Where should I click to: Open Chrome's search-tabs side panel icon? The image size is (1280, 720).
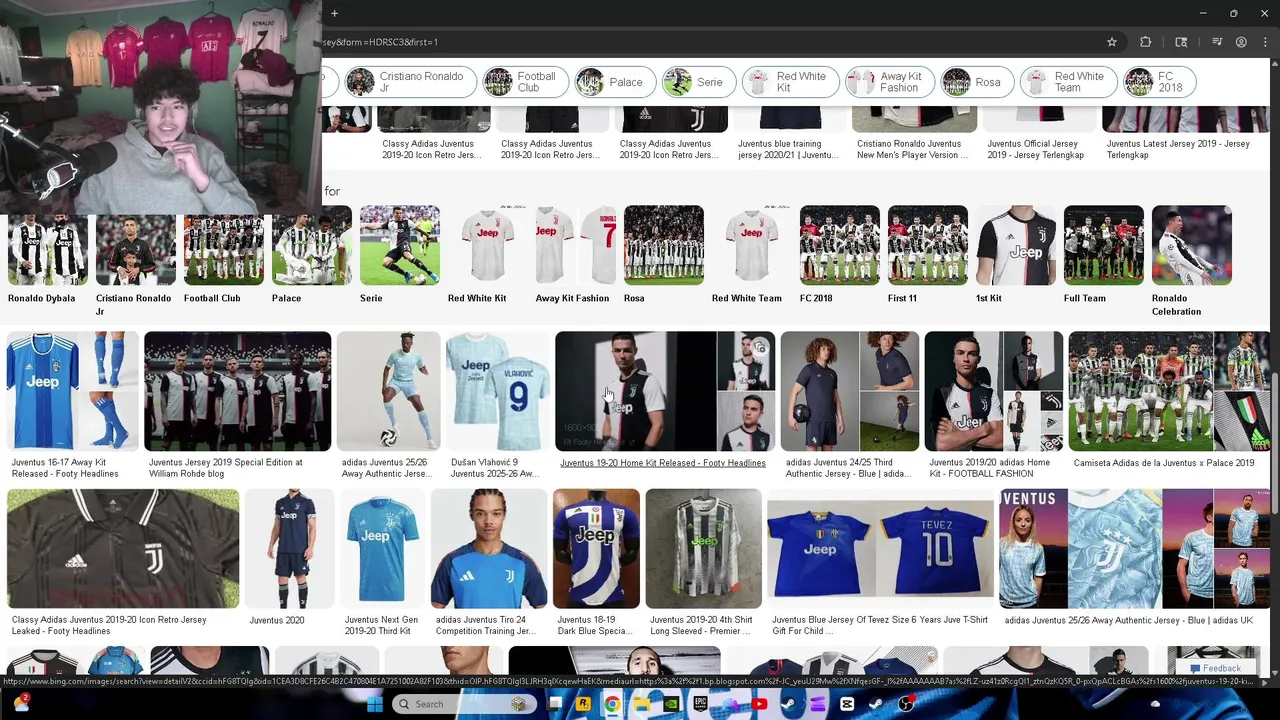tap(1181, 42)
